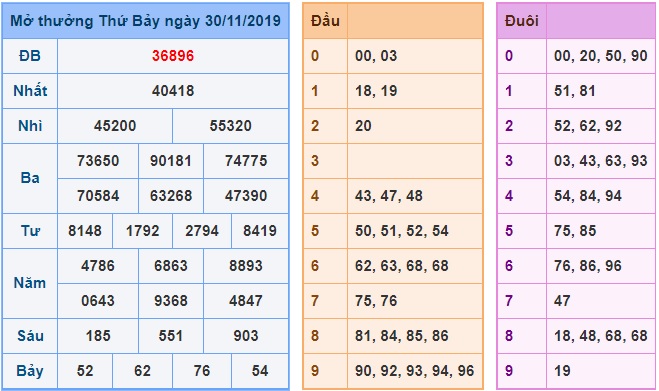The image size is (659, 391).
Task: Select the Đầu cell "18, 19"
Action: tap(376, 90)
